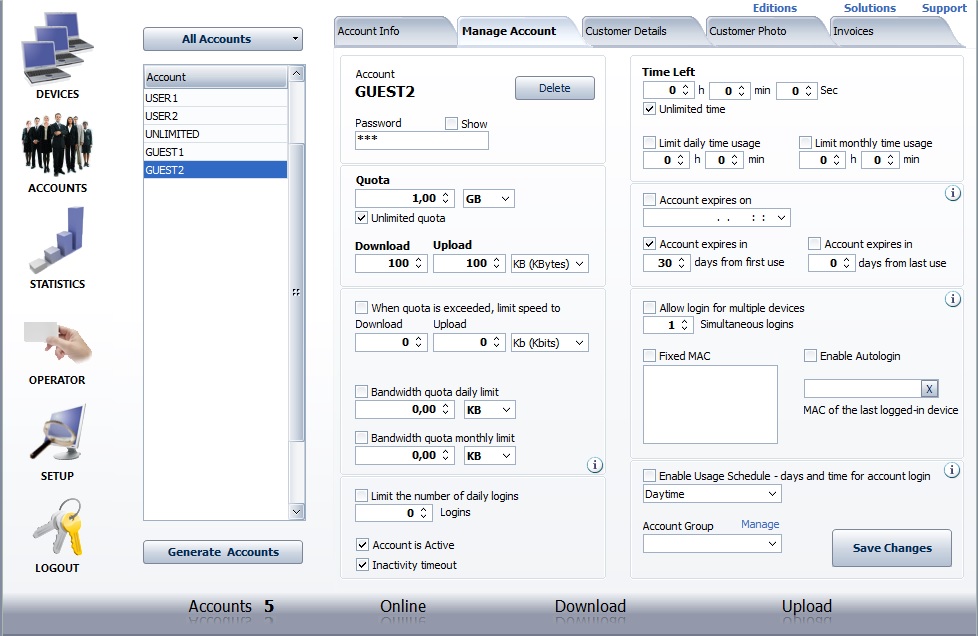
Task: Enable Fixed MAC checkbox
Action: (649, 355)
